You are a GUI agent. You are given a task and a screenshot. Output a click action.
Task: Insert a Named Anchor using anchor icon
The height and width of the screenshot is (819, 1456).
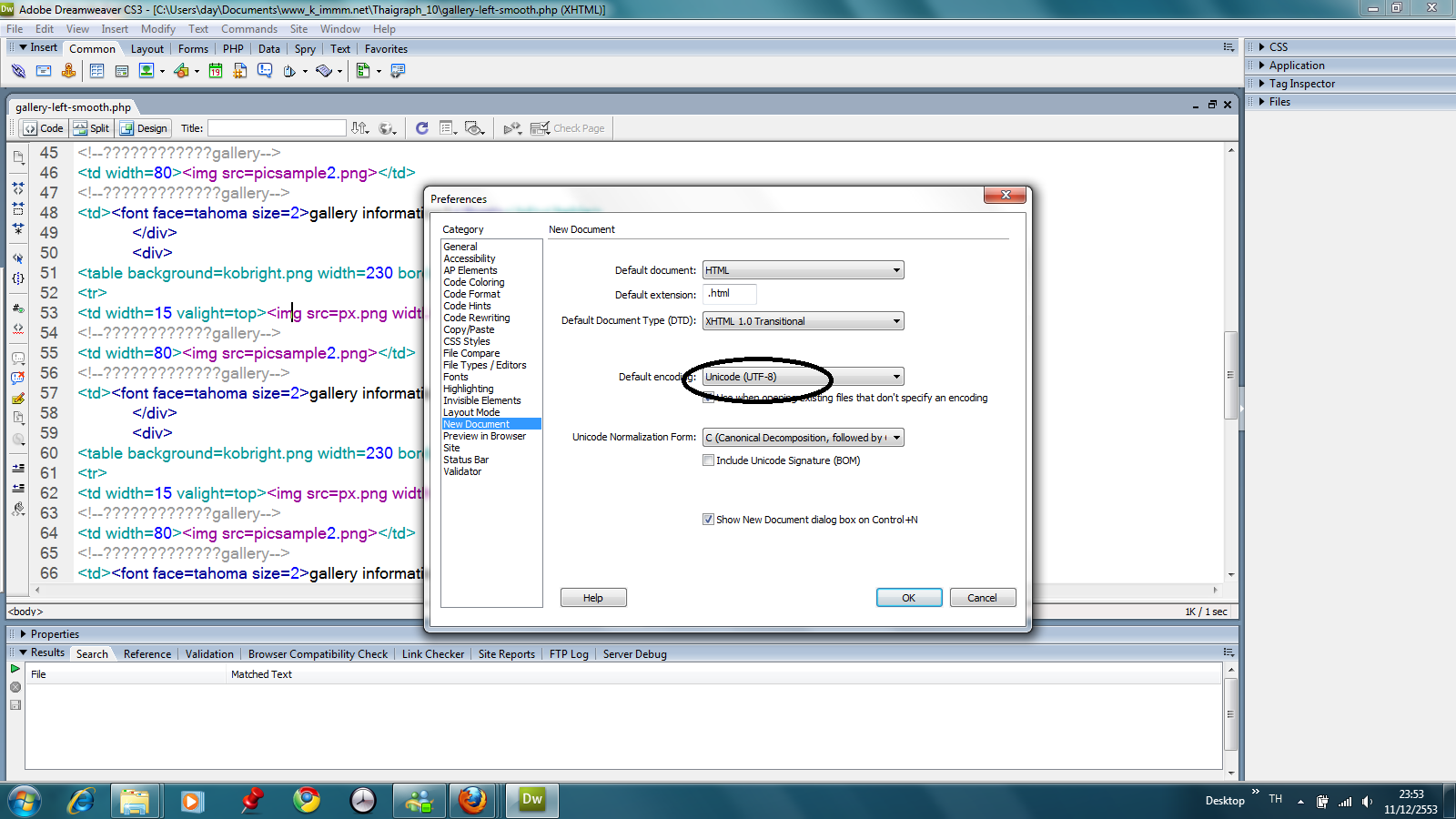pos(68,71)
